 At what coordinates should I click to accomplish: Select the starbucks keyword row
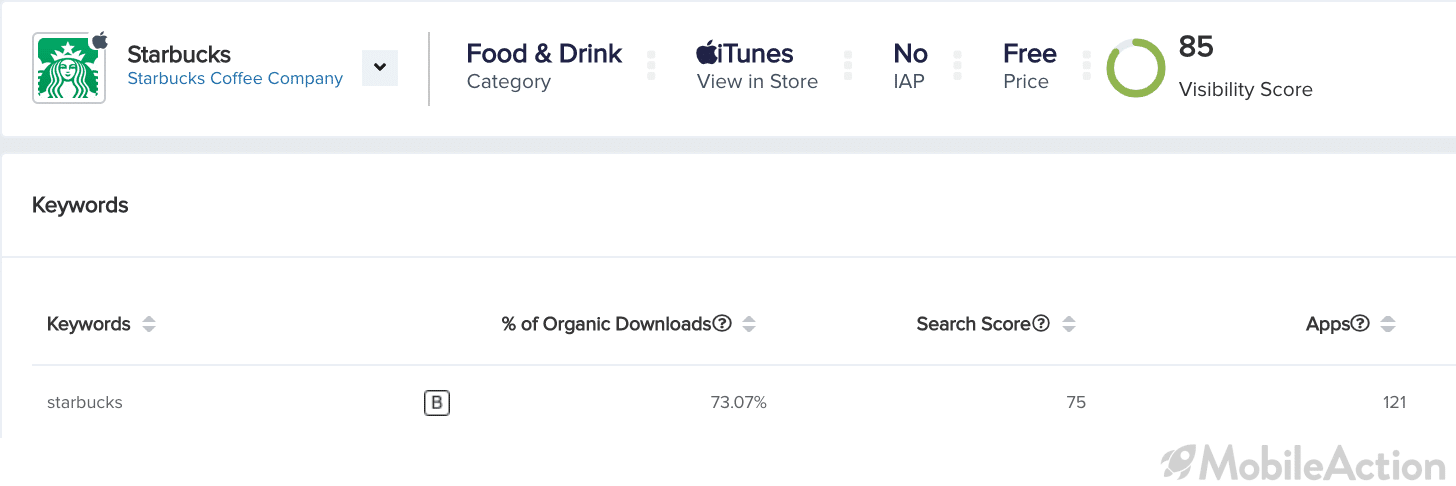pyautogui.click(x=728, y=403)
